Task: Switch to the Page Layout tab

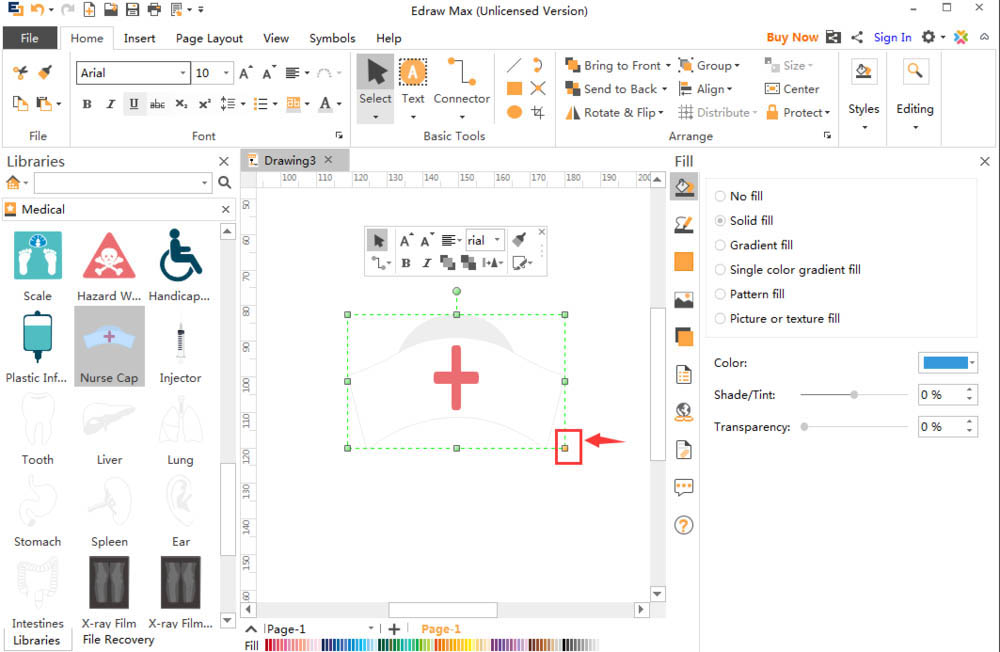Action: 209,38
